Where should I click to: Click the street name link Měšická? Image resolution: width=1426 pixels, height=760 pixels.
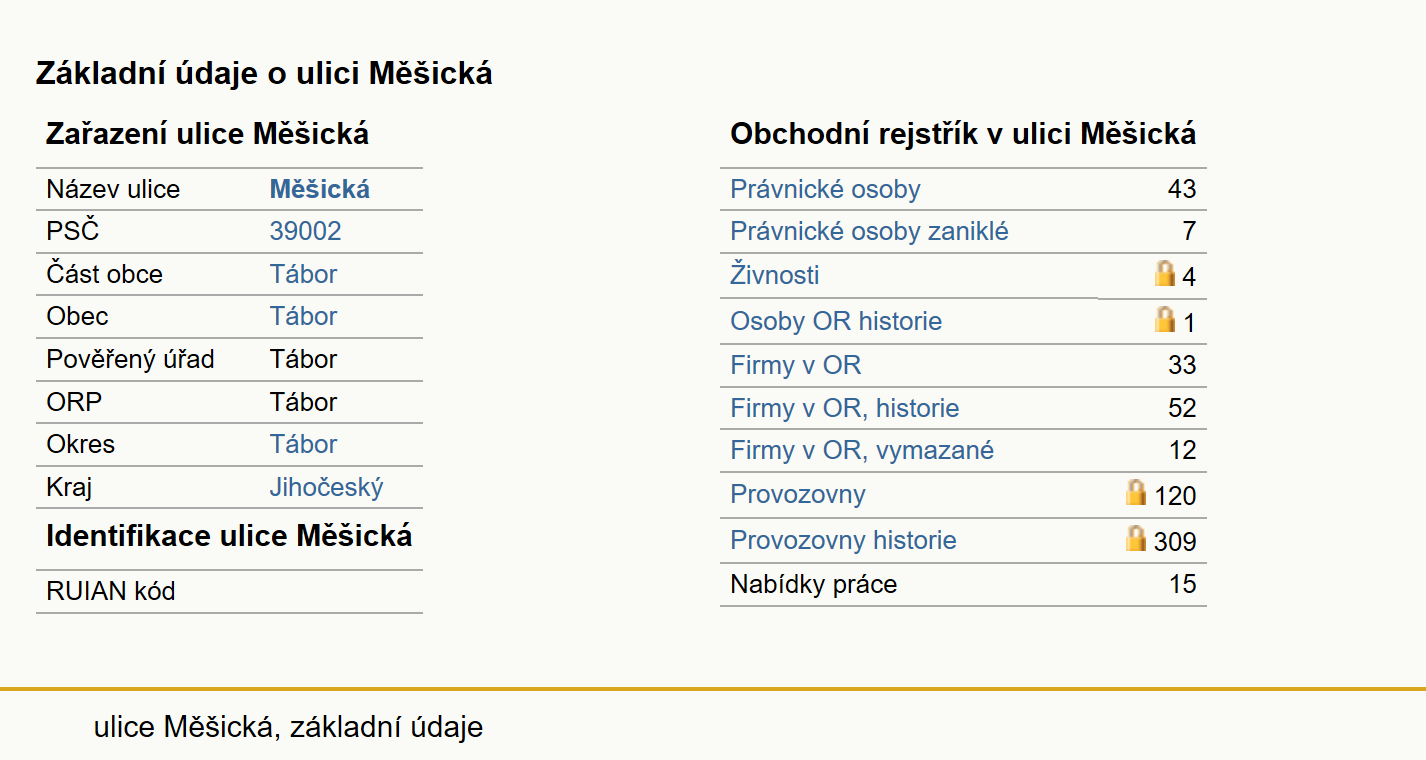tap(320, 189)
